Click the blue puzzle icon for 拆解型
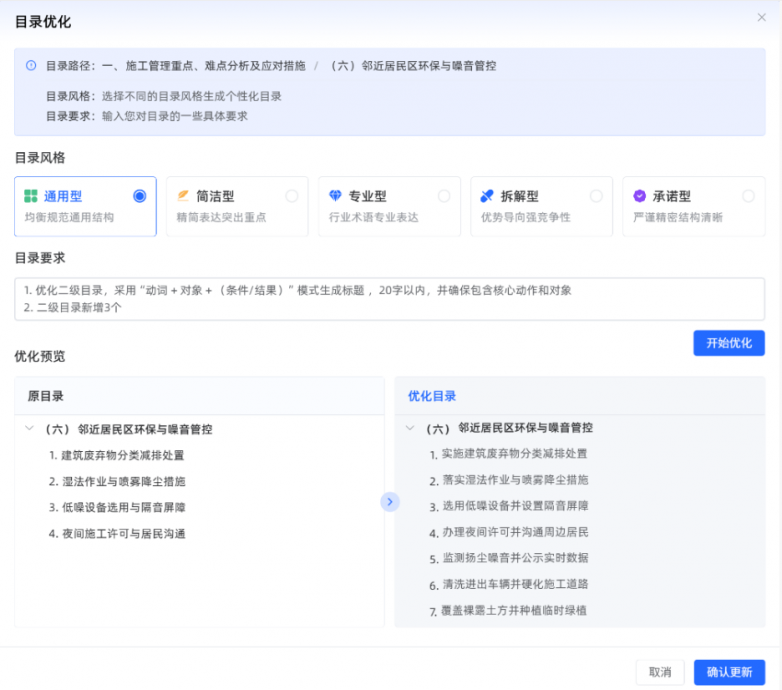782x690 pixels. (x=487, y=196)
